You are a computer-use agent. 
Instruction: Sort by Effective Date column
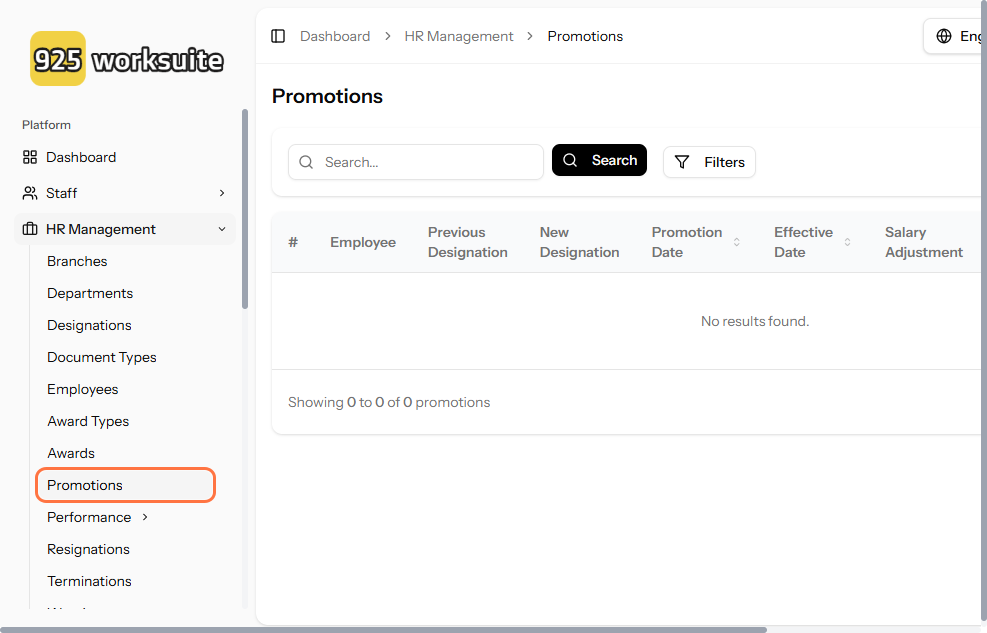point(847,242)
